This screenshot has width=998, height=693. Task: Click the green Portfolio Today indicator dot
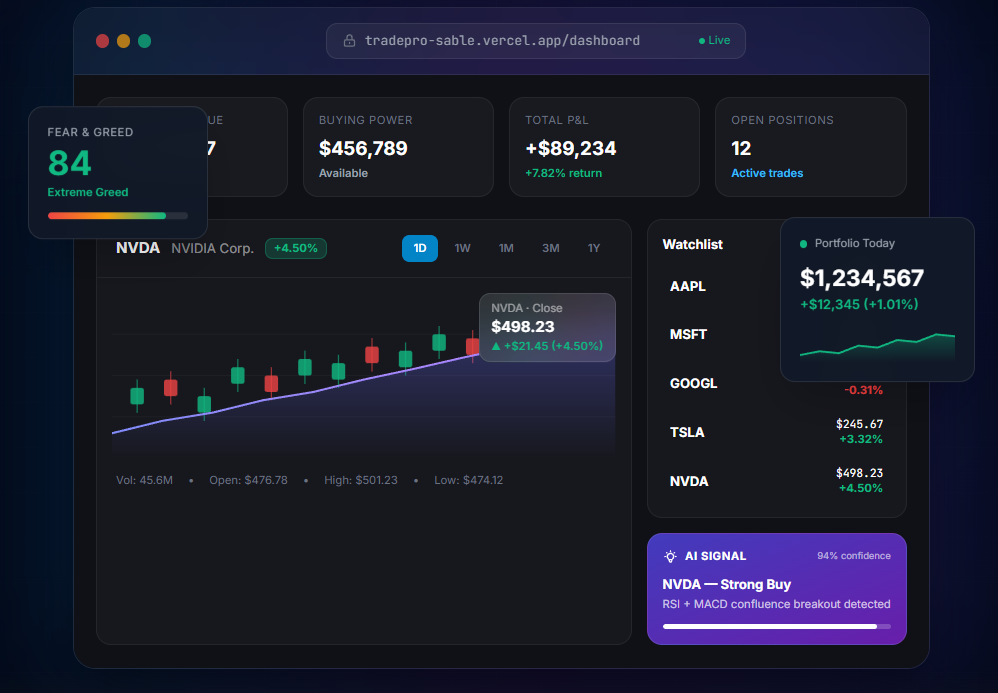[x=803, y=244]
